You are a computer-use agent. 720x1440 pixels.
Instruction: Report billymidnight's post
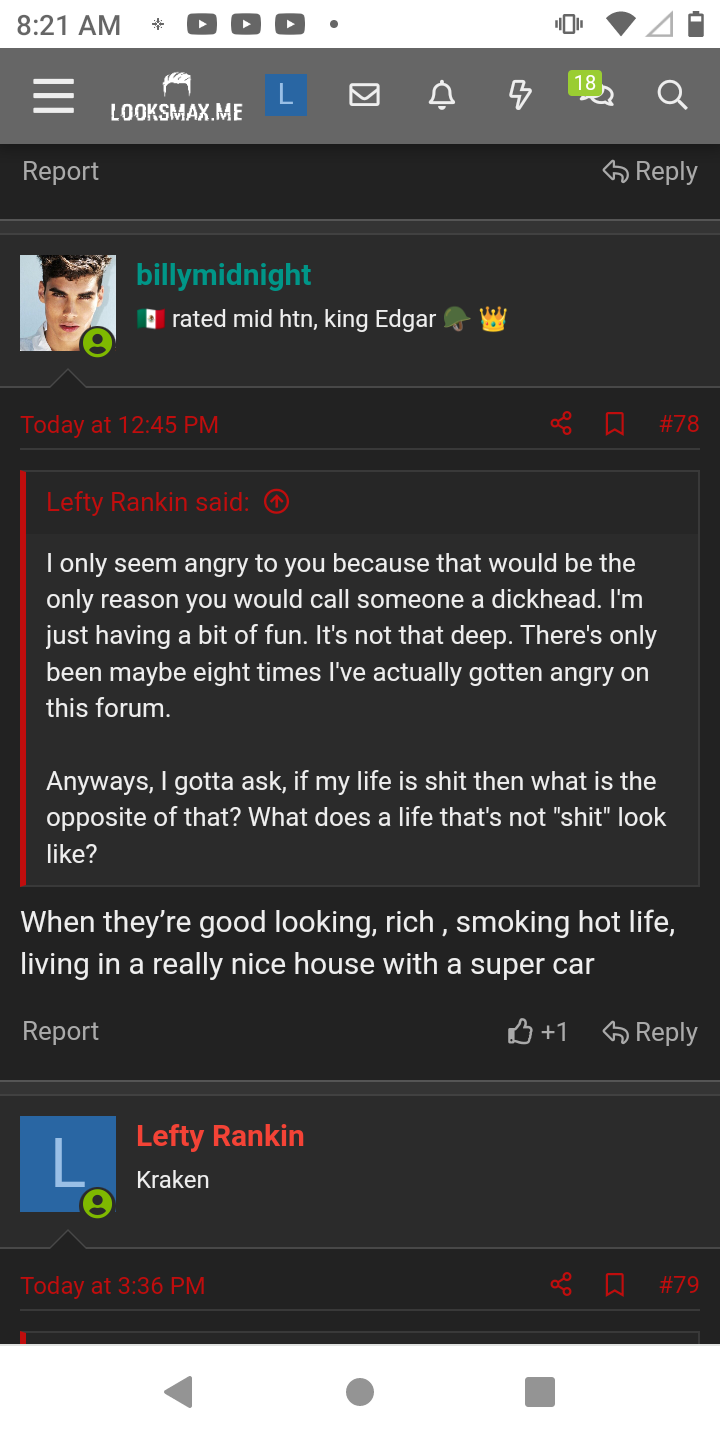point(61,1031)
